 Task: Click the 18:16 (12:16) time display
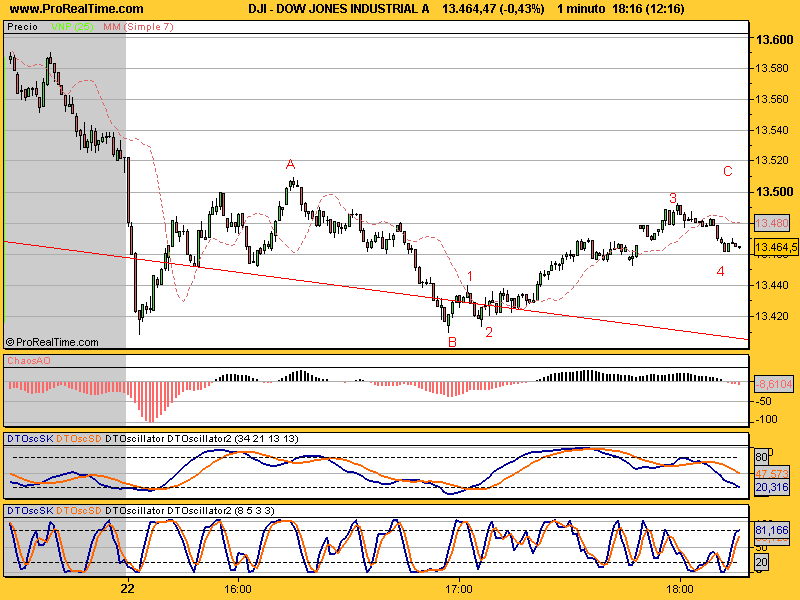coord(648,9)
